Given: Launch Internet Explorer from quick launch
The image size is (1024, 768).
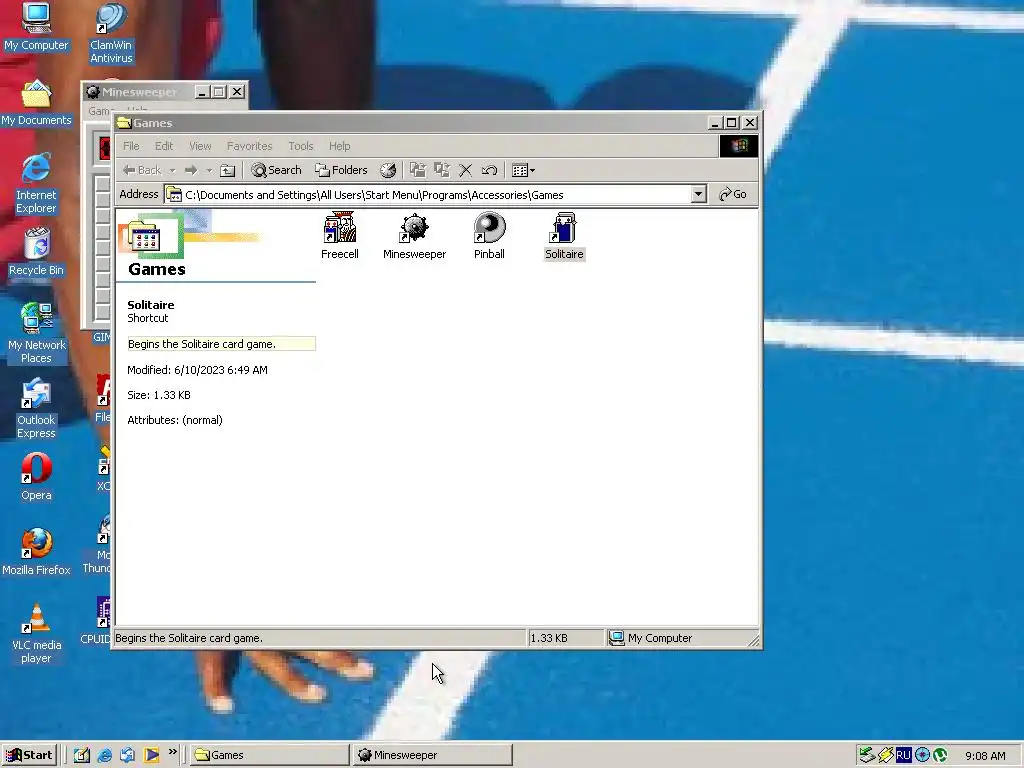Looking at the screenshot, I should (x=104, y=755).
